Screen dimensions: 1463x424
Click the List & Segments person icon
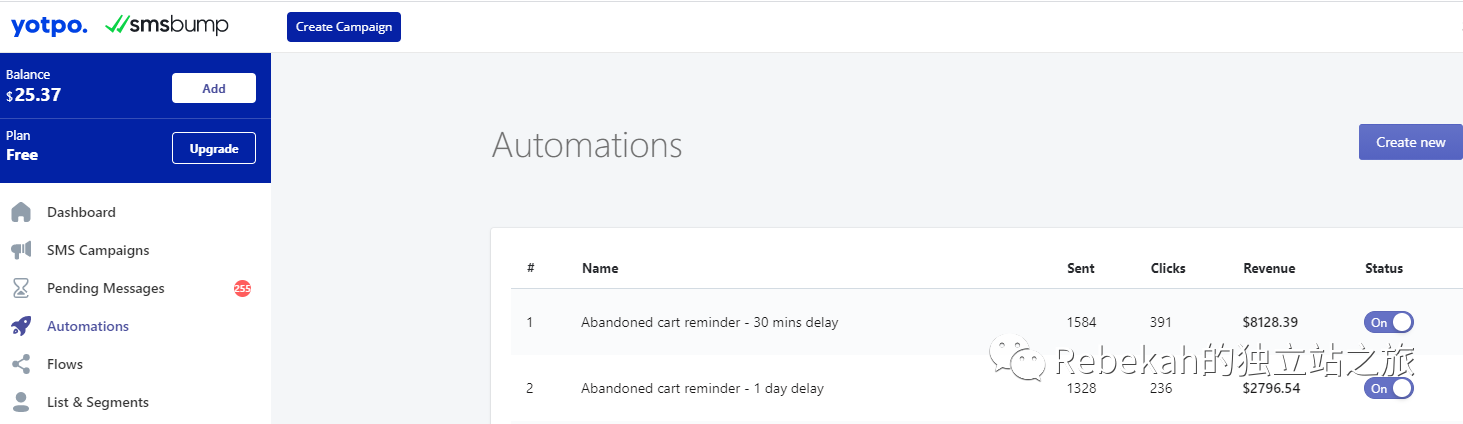(x=20, y=402)
